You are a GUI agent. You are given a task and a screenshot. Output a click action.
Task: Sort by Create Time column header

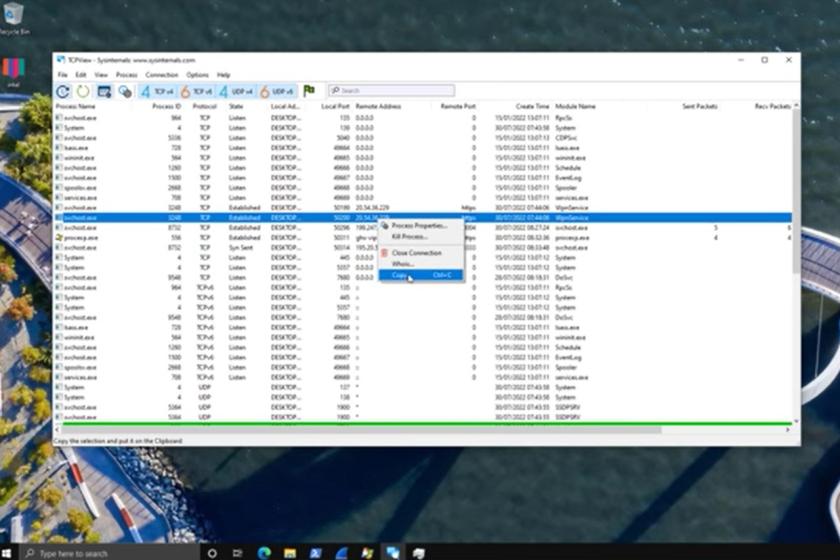(532, 107)
